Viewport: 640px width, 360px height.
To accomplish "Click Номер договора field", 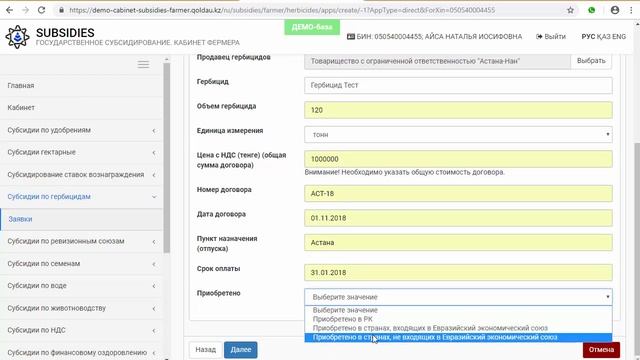I will click(458, 193).
